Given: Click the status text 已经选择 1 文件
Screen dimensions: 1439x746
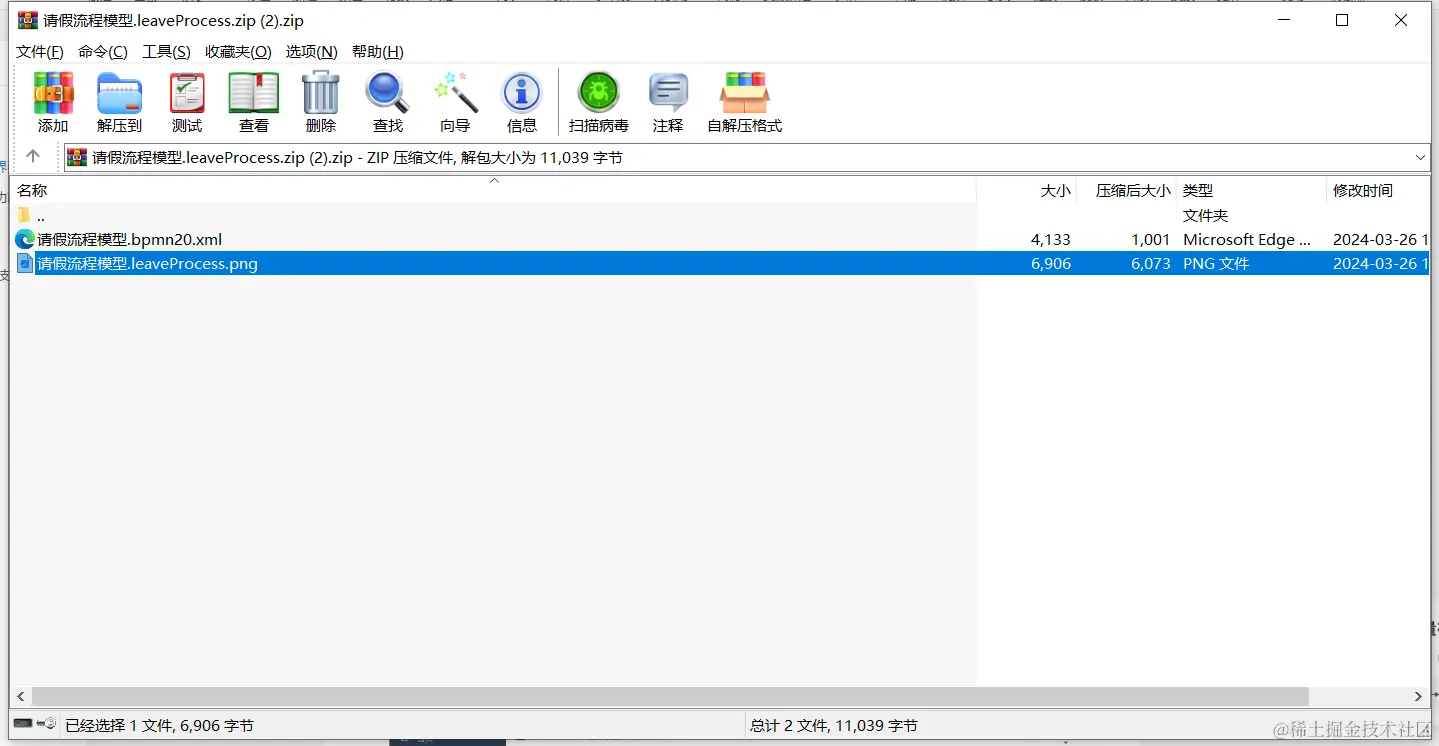Looking at the screenshot, I should click(159, 726).
